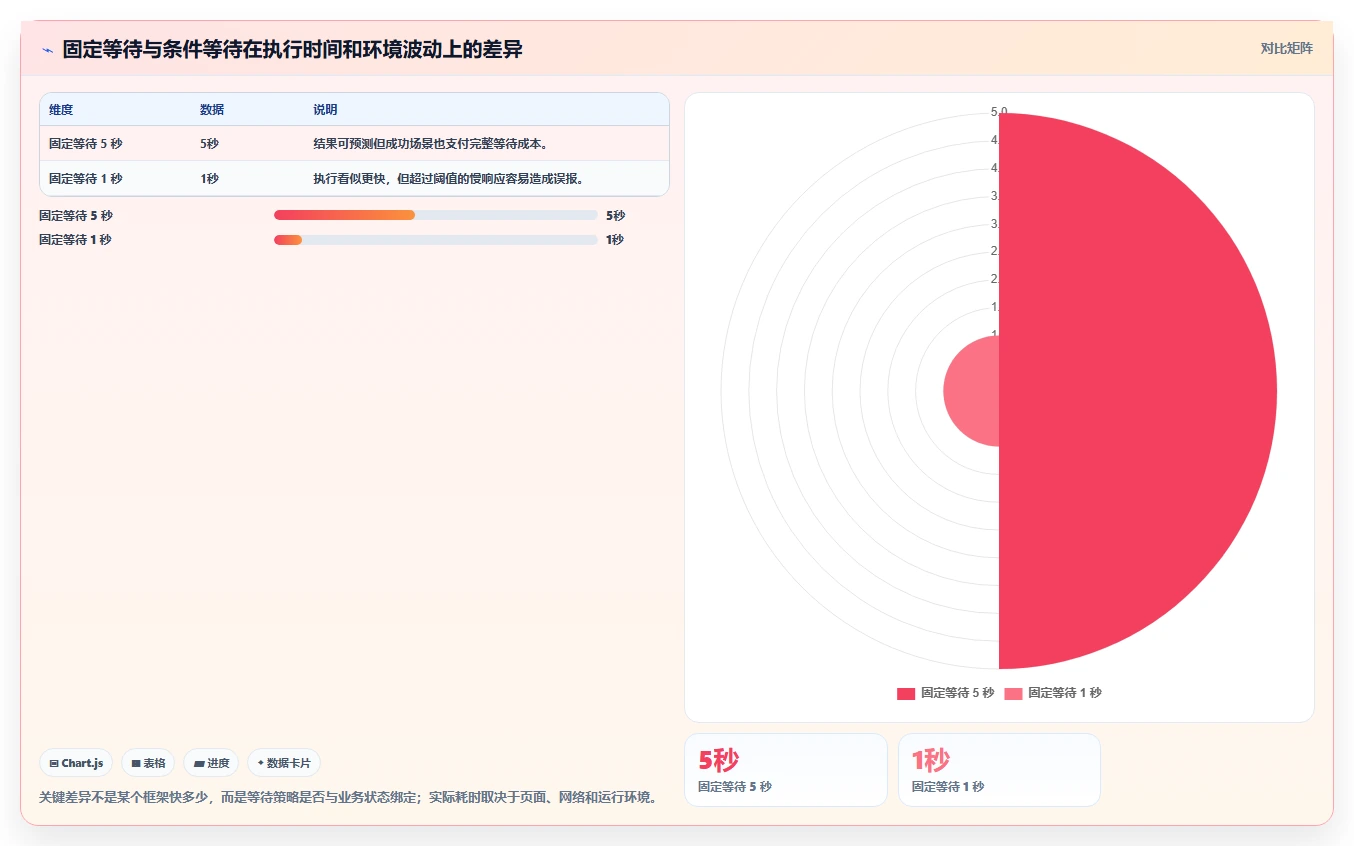
Task: Click description 执行看似更快 row text
Action: (448, 178)
